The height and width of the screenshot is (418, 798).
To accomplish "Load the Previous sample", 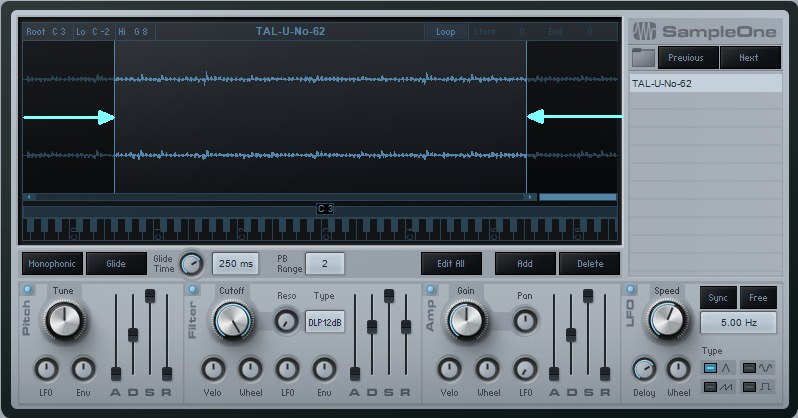I will coord(686,58).
